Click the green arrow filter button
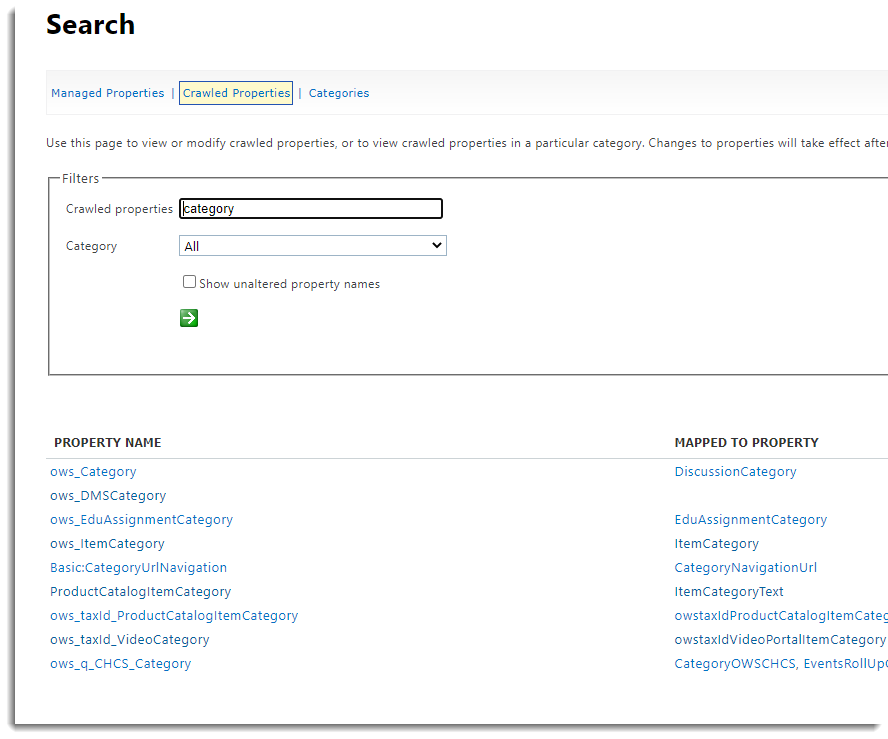The height and width of the screenshot is (739, 888). (189, 318)
